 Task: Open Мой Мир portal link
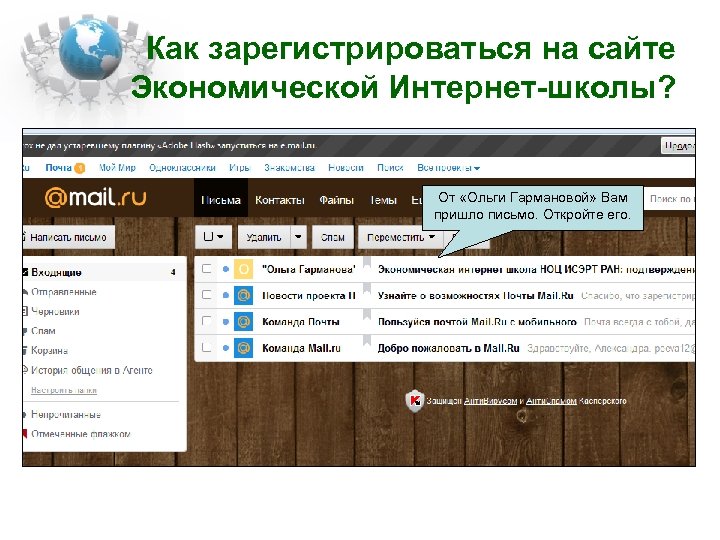tap(118, 168)
